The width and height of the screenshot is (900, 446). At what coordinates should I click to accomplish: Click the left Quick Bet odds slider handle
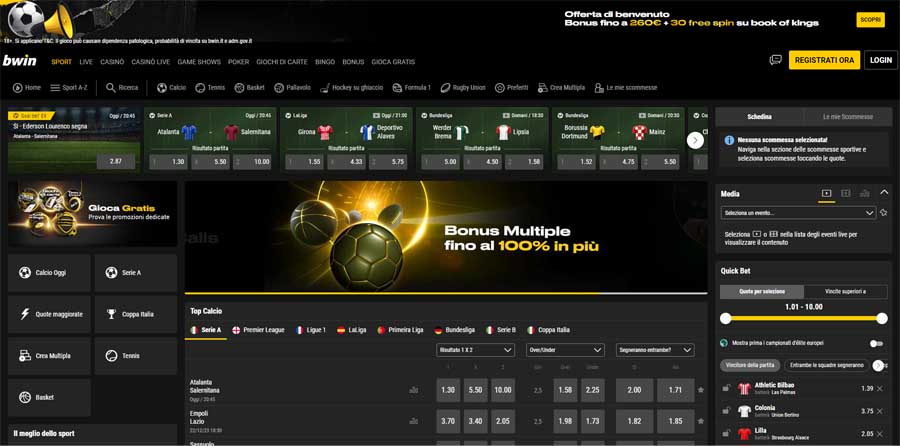(x=726, y=318)
